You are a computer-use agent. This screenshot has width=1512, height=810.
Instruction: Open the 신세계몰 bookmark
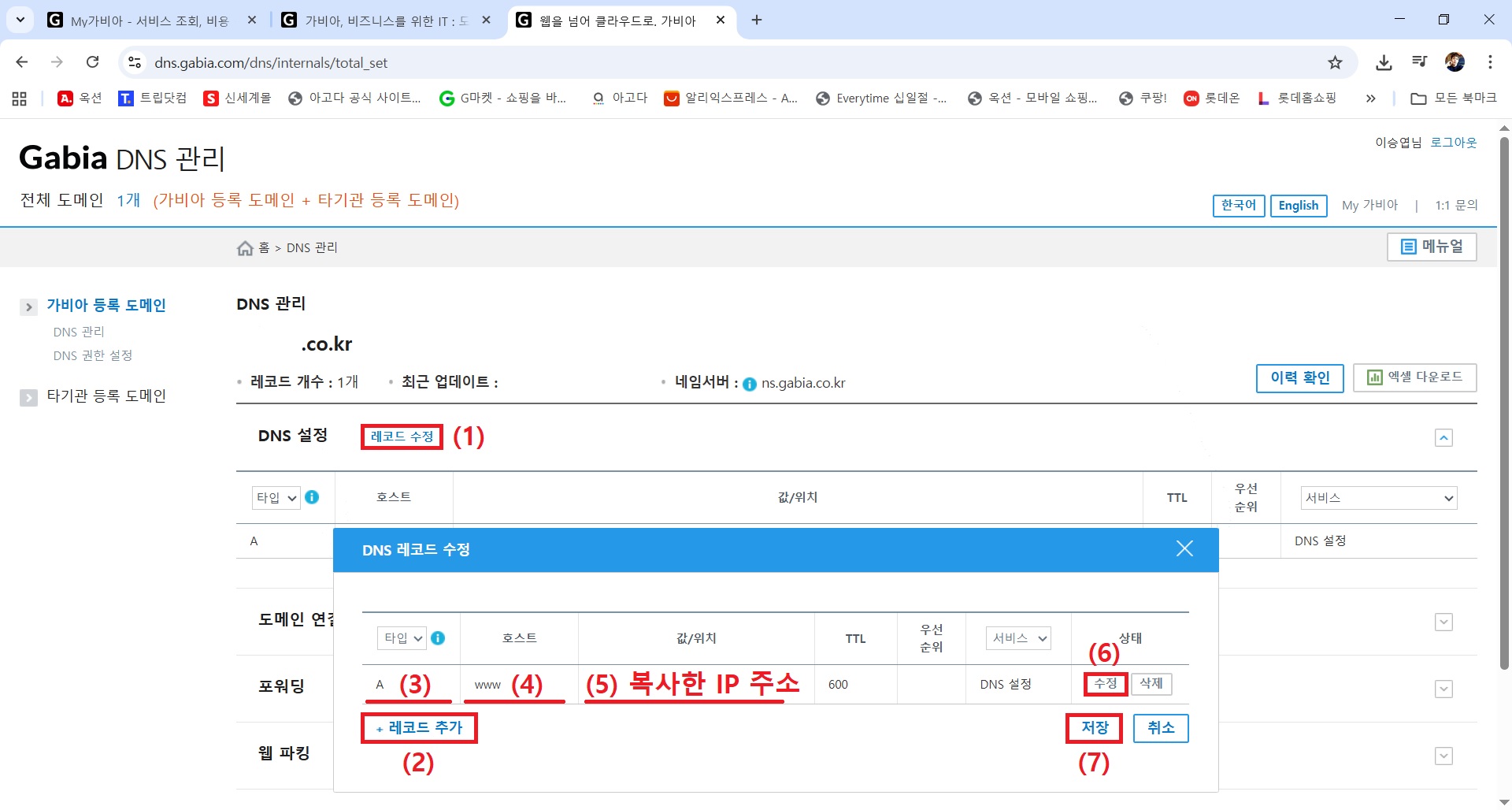[237, 98]
